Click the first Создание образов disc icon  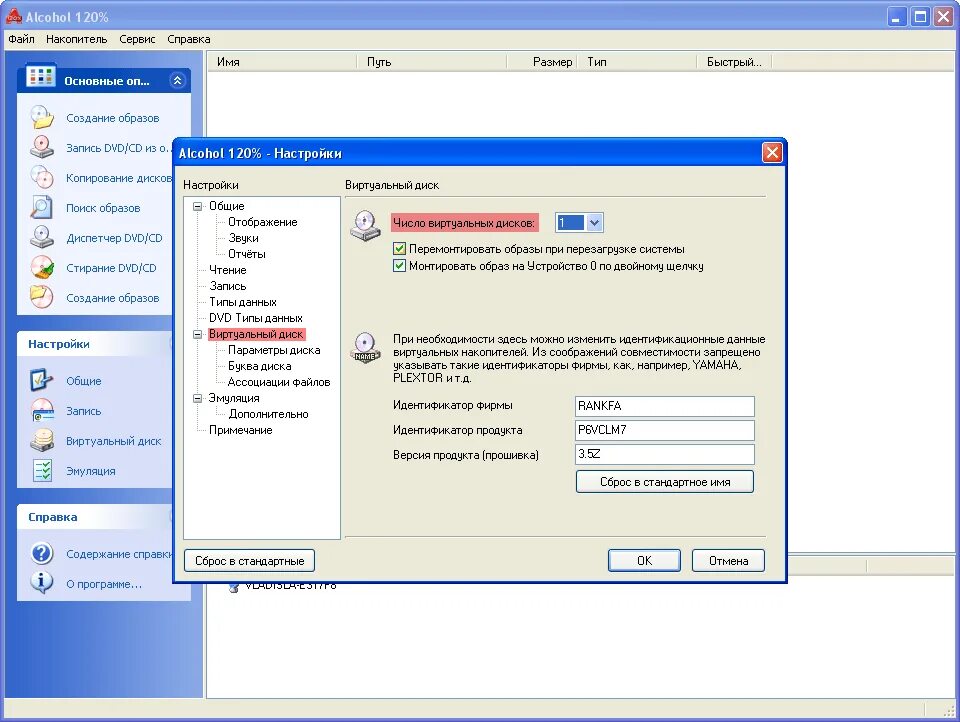coord(42,117)
